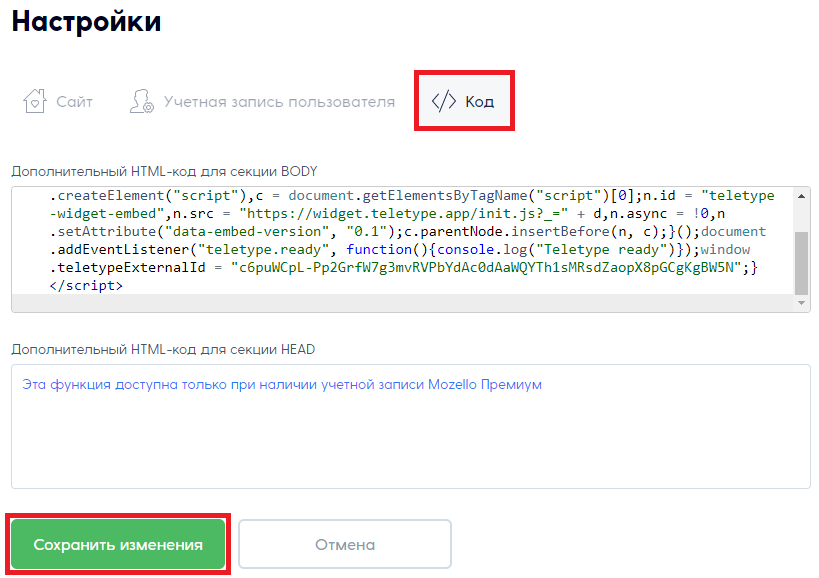The image size is (819, 578).
Task: Open the Сайт settings tab
Action: click(x=58, y=101)
